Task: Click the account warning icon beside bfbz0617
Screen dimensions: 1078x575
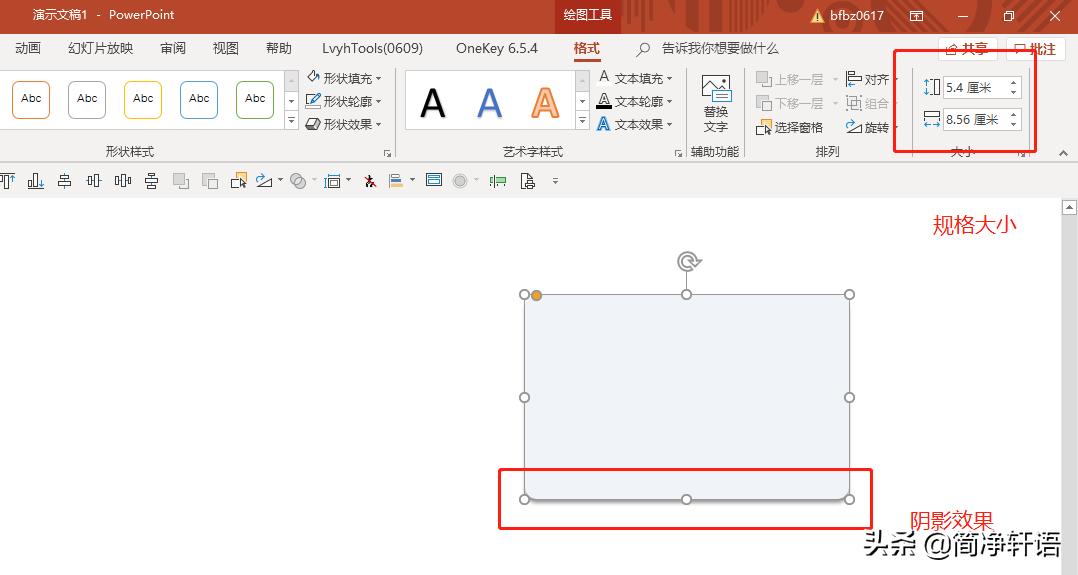Action: pyautogui.click(x=817, y=16)
